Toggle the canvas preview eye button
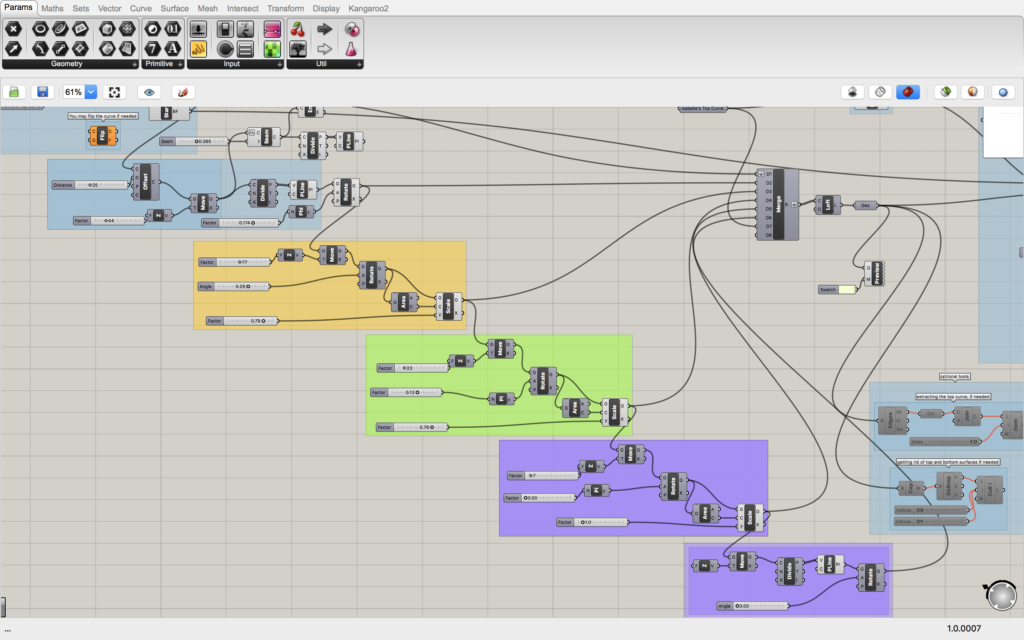Screen dimensions: 1024x640 click(x=149, y=92)
